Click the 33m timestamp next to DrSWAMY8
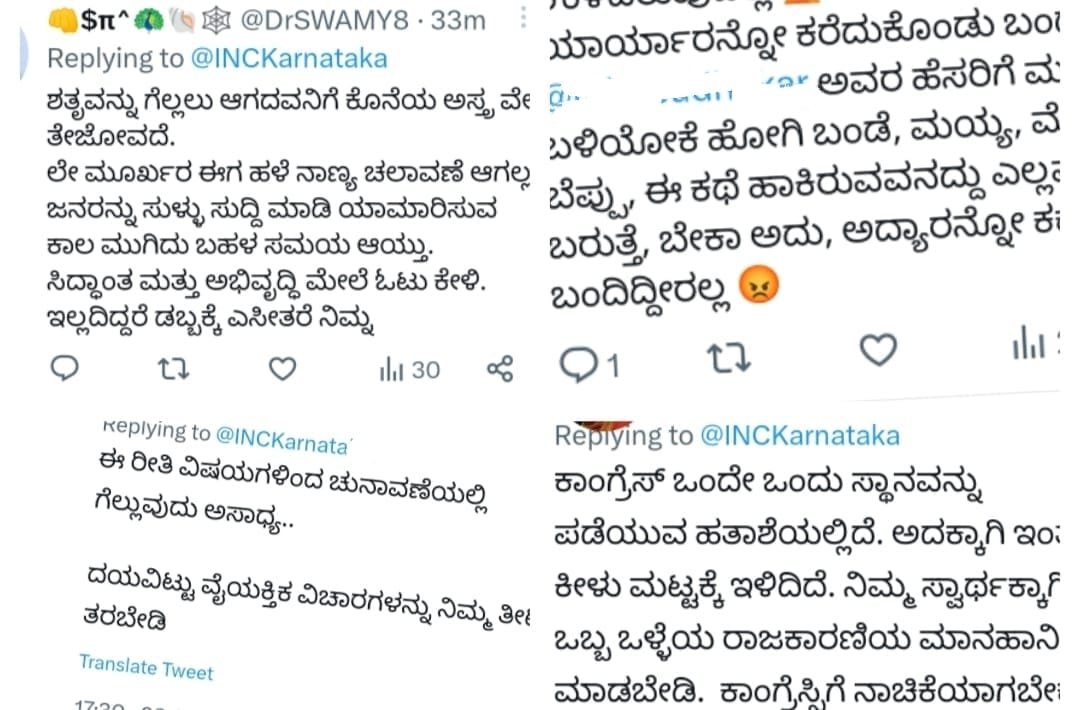This screenshot has width=1080, height=710. pos(458,21)
